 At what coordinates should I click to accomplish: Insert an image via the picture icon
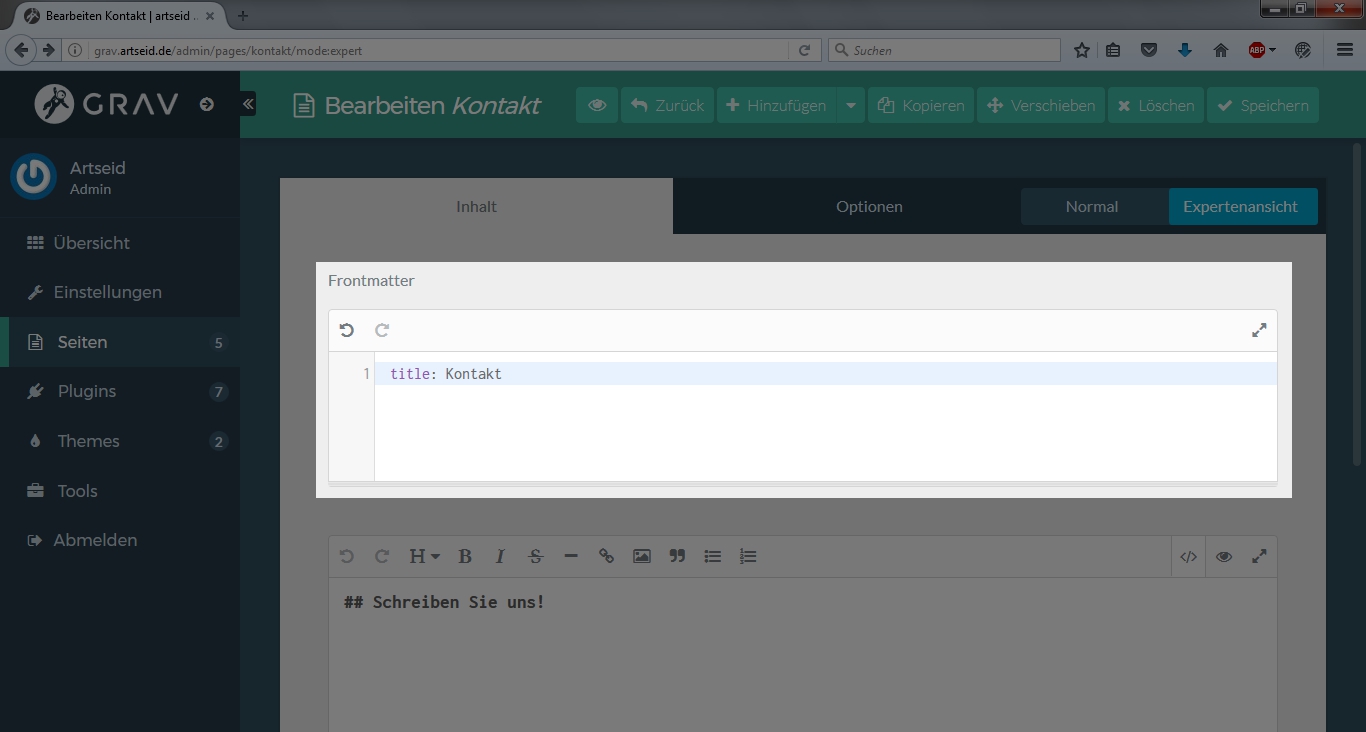642,557
